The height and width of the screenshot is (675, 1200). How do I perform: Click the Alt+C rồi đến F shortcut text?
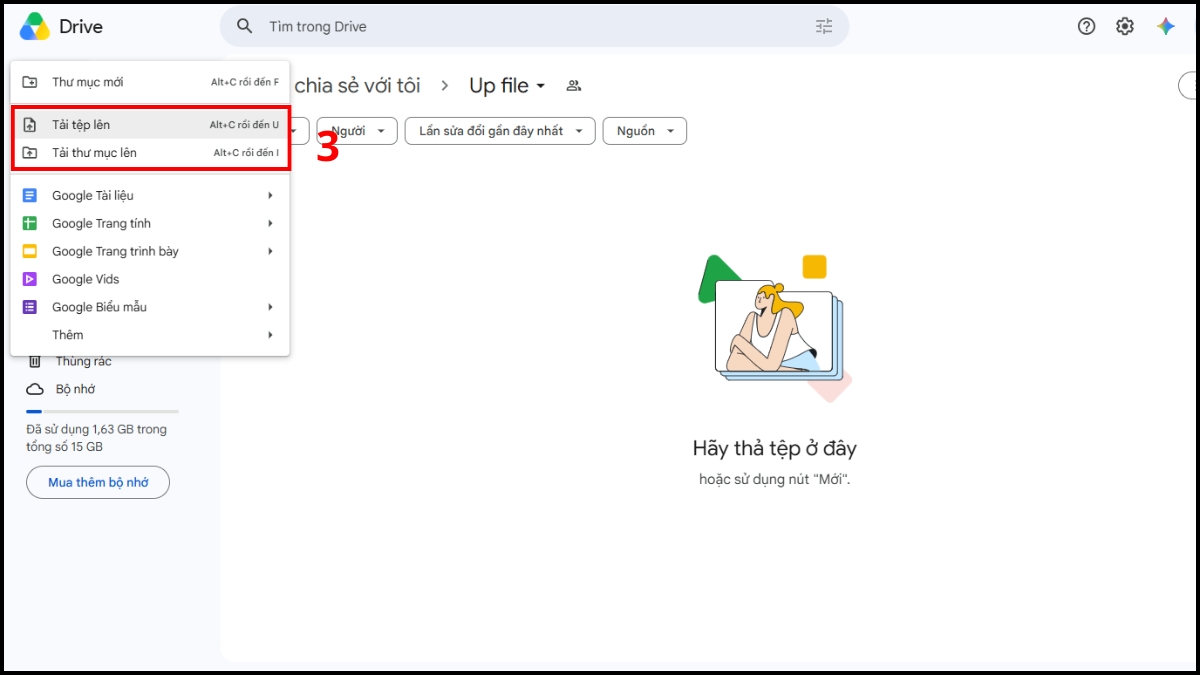pos(245,82)
